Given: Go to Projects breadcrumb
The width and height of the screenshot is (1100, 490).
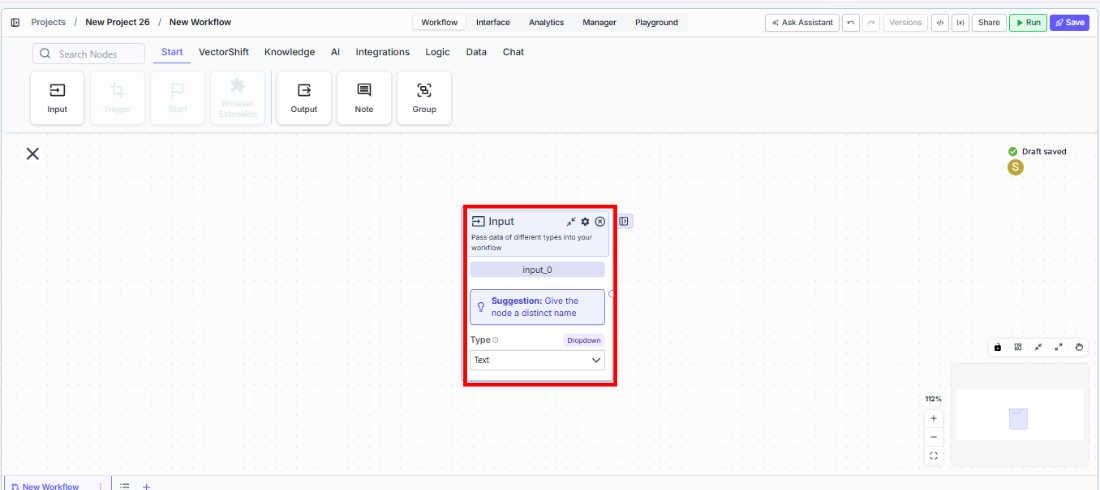Looking at the screenshot, I should [48, 22].
